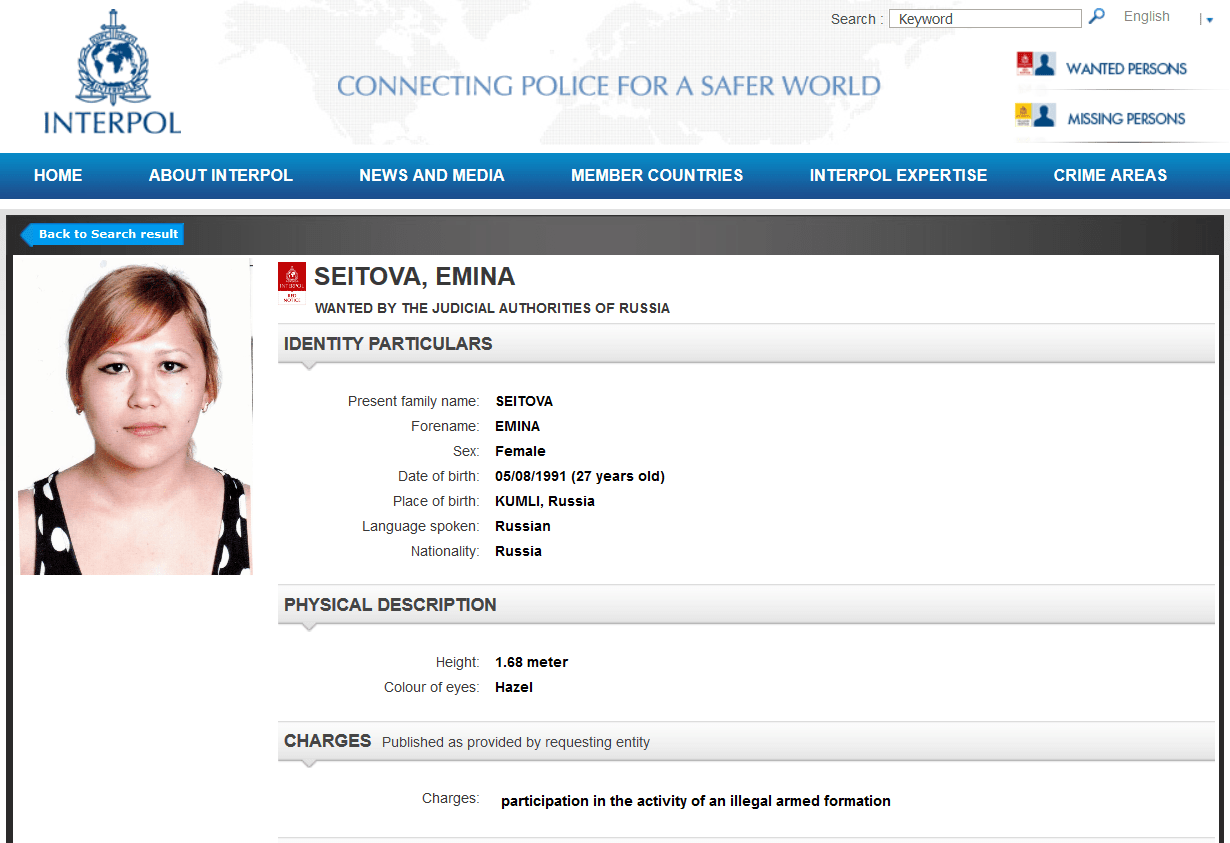Click the search magnifier icon
Screen dimensions: 1230x843
1097,17
